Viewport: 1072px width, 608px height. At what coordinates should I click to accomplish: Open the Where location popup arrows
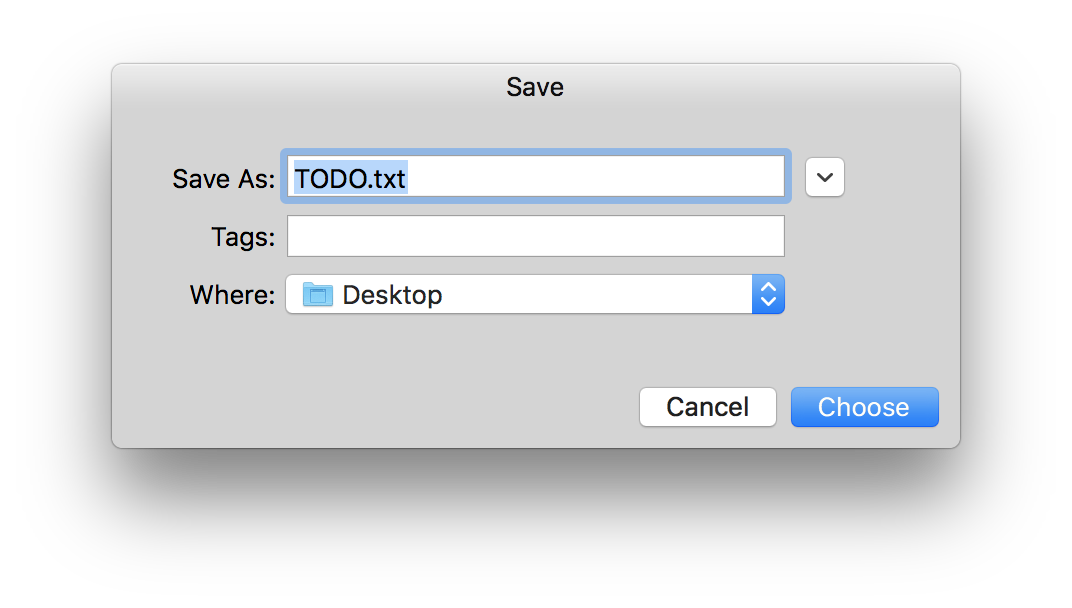pos(768,294)
